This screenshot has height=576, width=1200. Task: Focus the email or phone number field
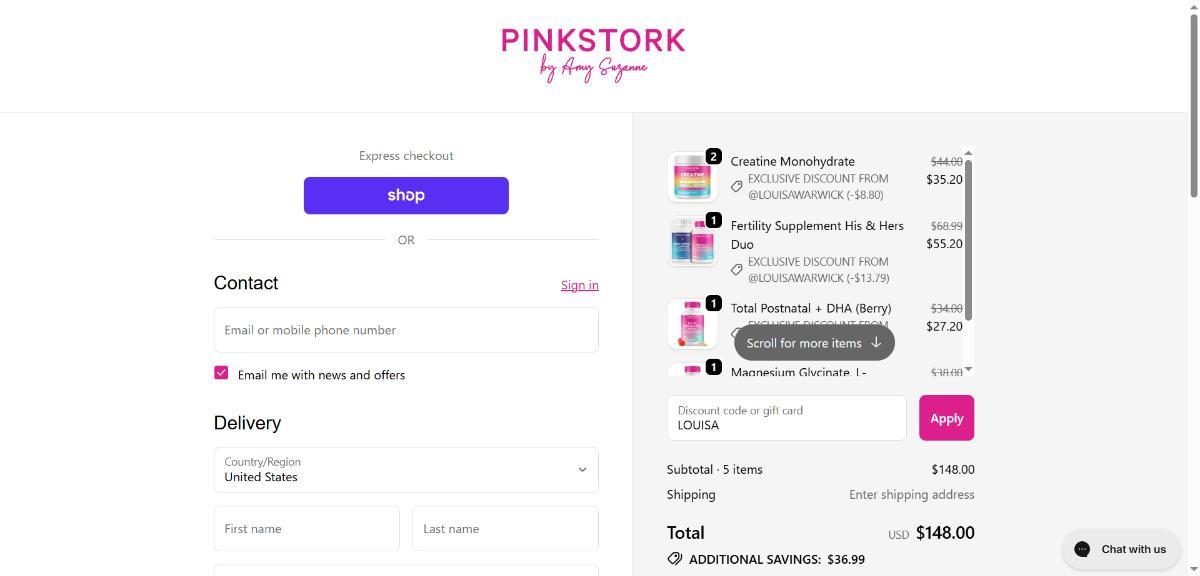(x=406, y=330)
